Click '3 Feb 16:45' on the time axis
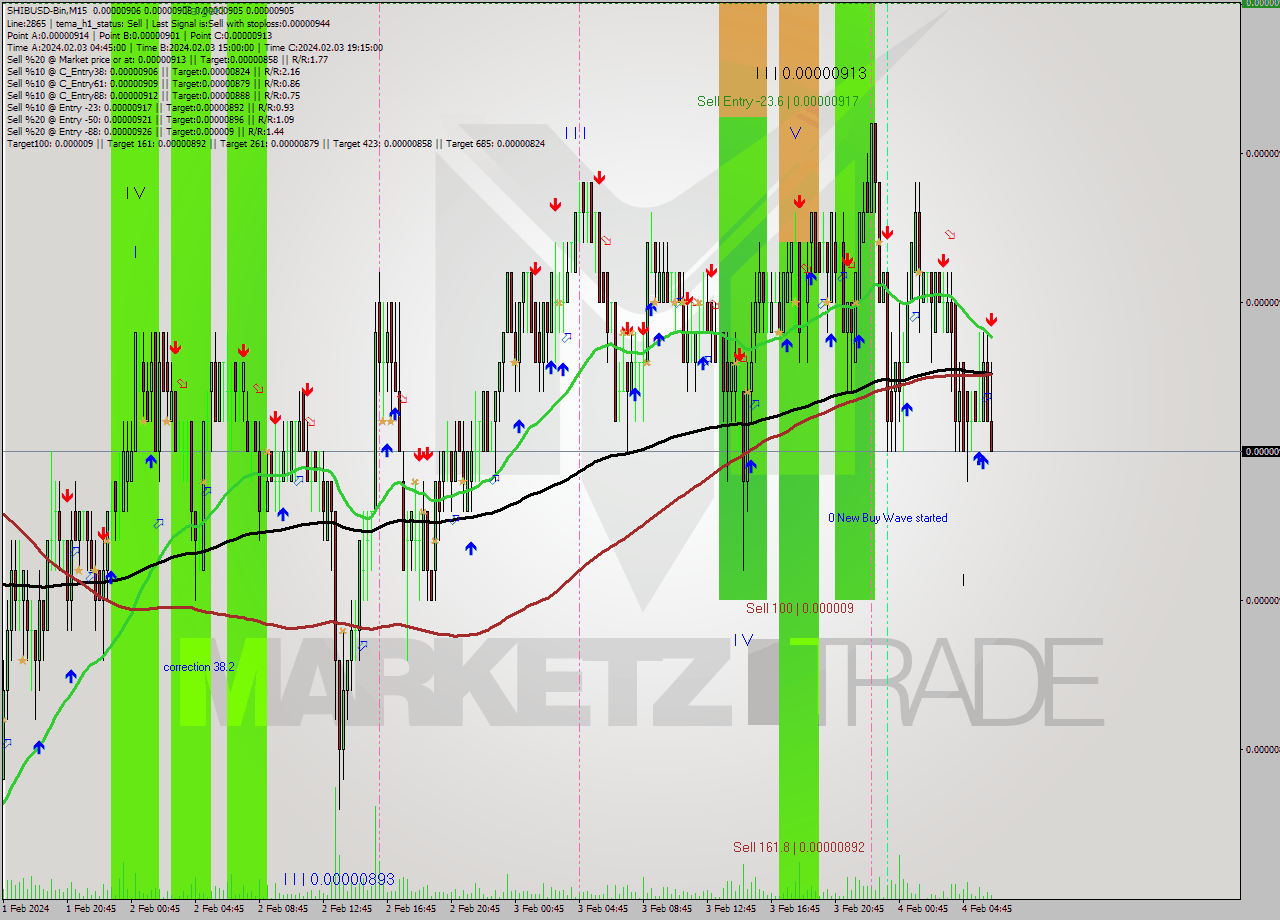 (795, 909)
